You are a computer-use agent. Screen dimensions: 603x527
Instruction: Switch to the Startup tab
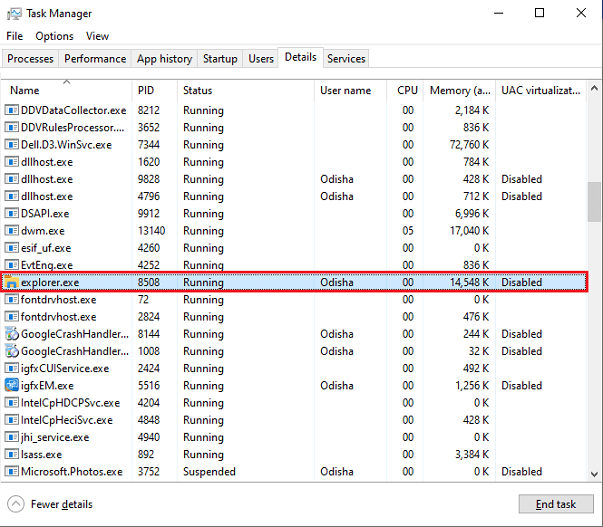tap(220, 58)
